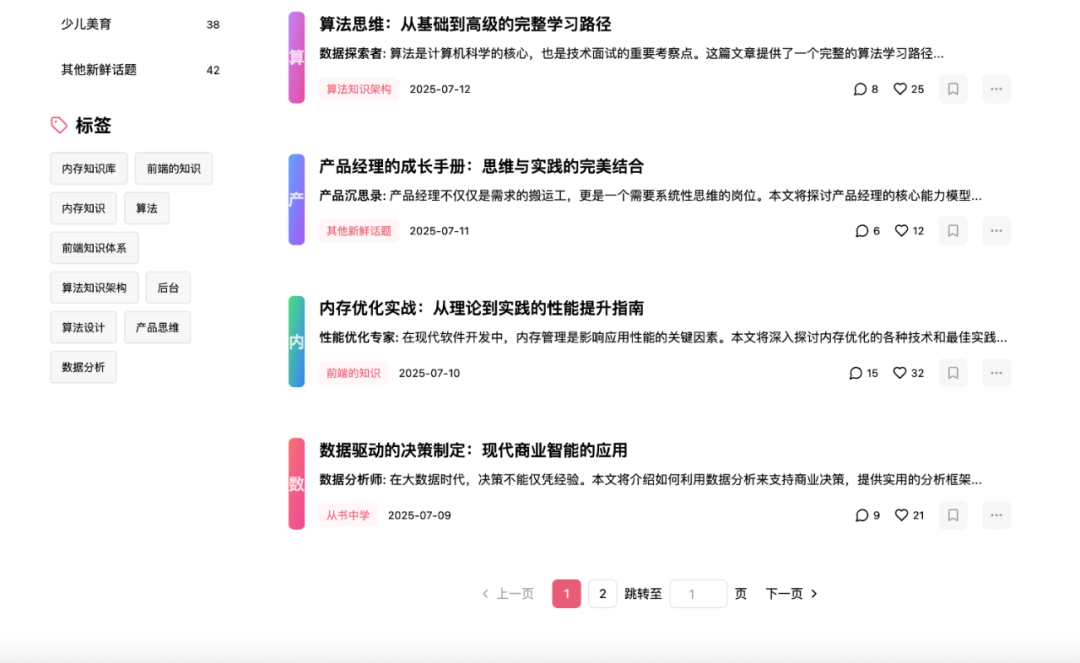
Task: Open the 算法思维 article title
Action: 465,24
